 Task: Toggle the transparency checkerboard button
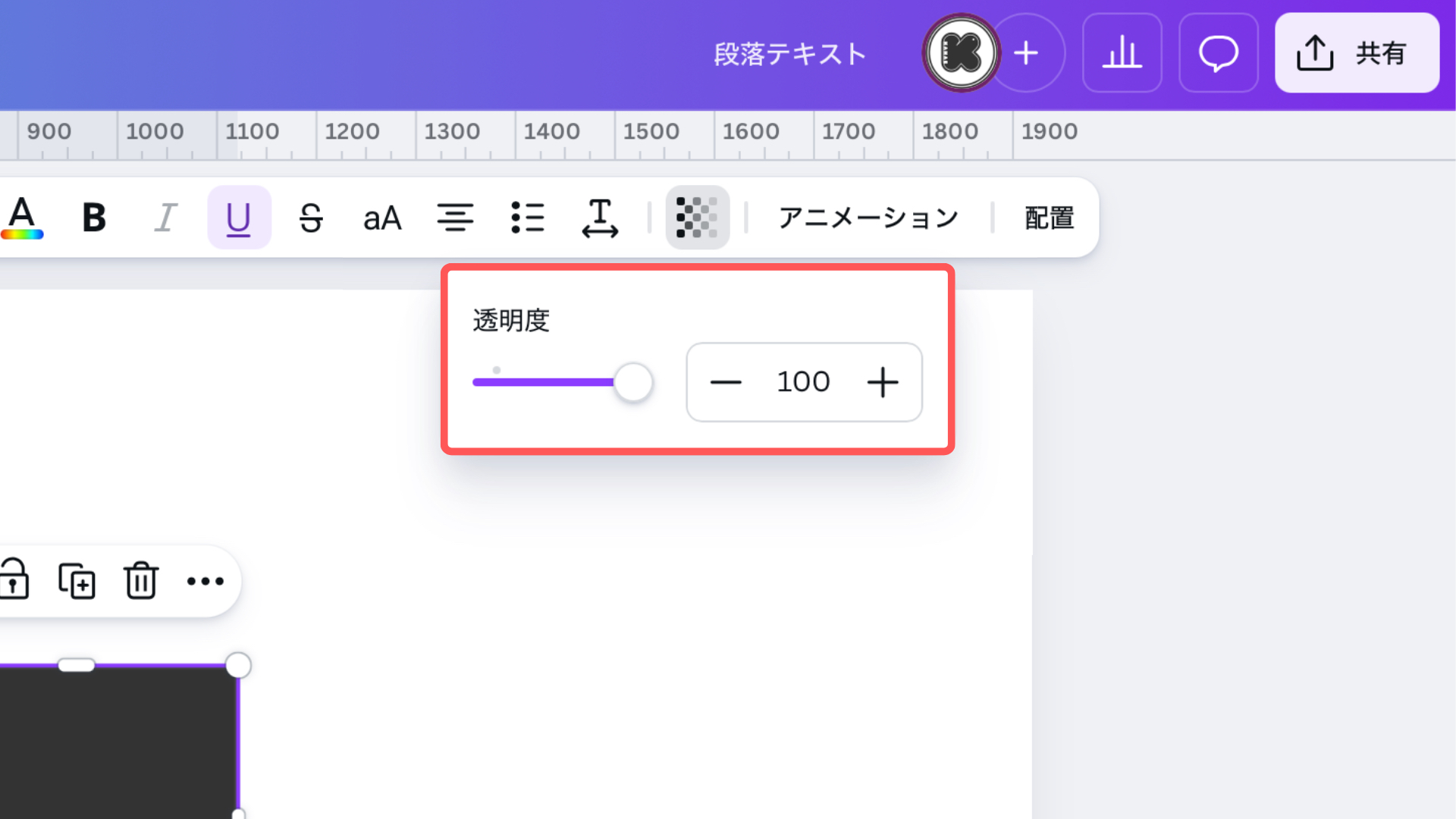[x=698, y=218]
